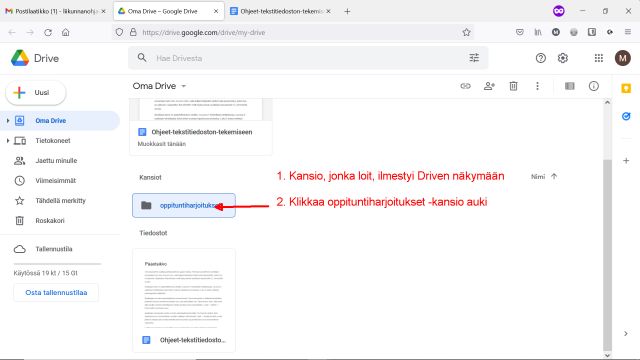Click Osta tallennustilaa button
This screenshot has height=360, width=640.
tap(56, 293)
